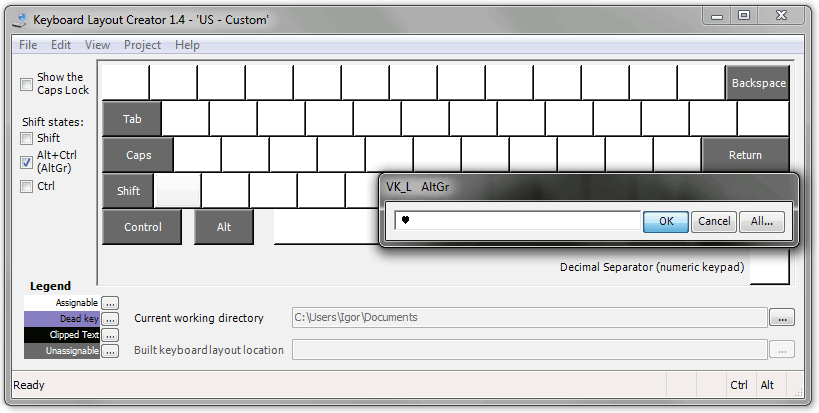819x413 pixels.
Task: Click the Backspace key
Action: (x=758, y=83)
